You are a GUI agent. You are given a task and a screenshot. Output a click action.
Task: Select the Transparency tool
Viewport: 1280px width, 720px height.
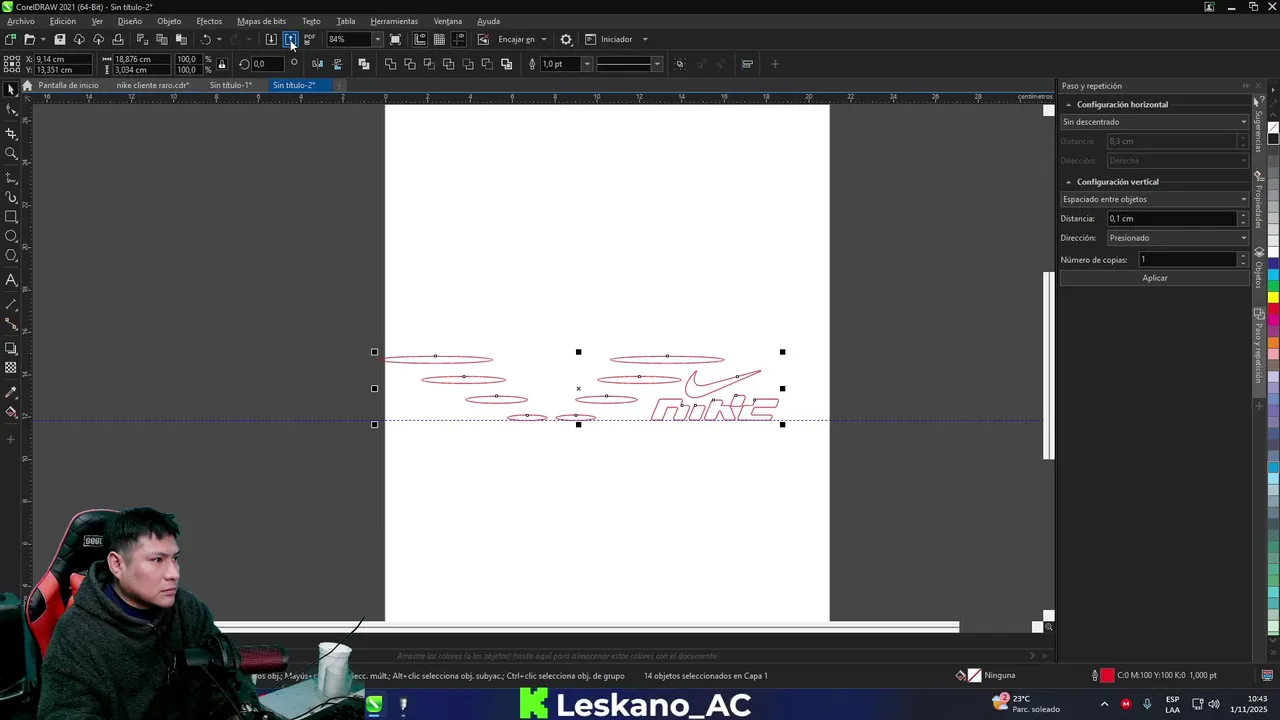(11, 368)
